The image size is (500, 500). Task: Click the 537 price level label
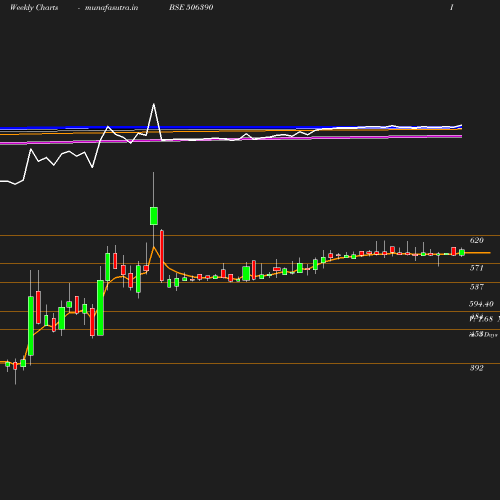click(x=476, y=287)
